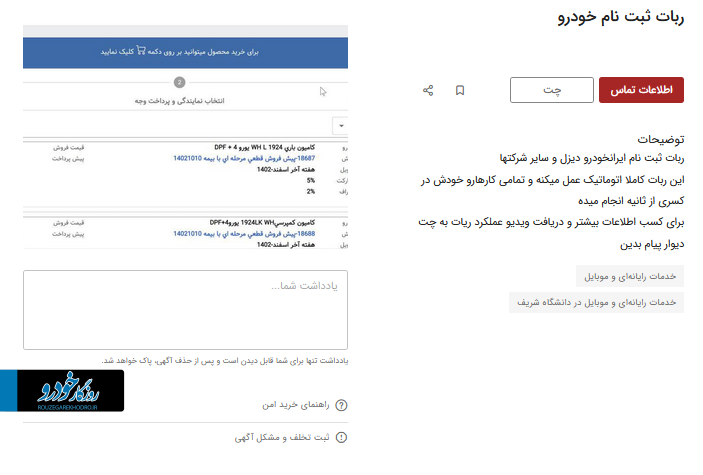Click the warning icon beside ثبت تخلف

(341, 437)
